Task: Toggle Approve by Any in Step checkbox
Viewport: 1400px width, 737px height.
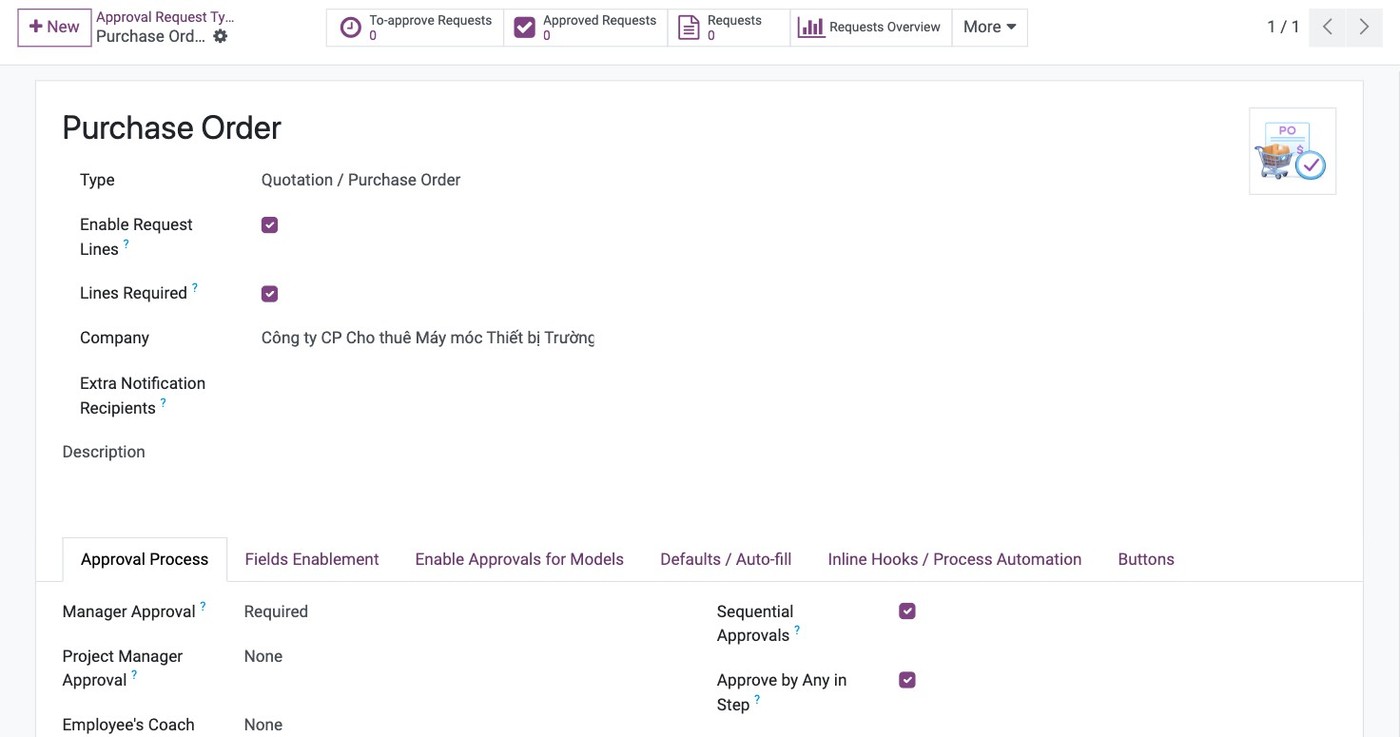Action: coord(907,680)
